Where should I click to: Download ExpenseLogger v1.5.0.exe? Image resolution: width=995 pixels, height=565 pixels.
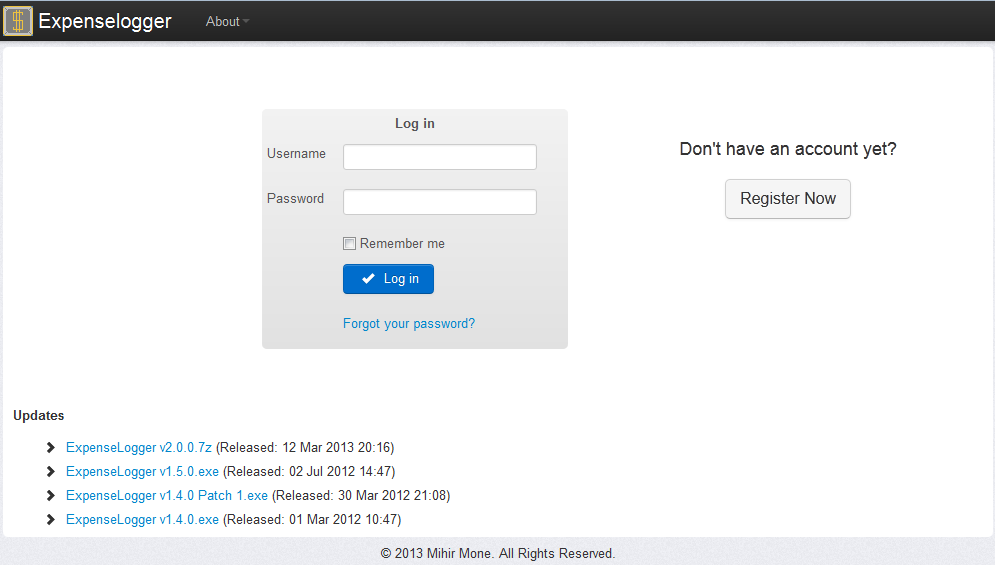[x=142, y=472]
